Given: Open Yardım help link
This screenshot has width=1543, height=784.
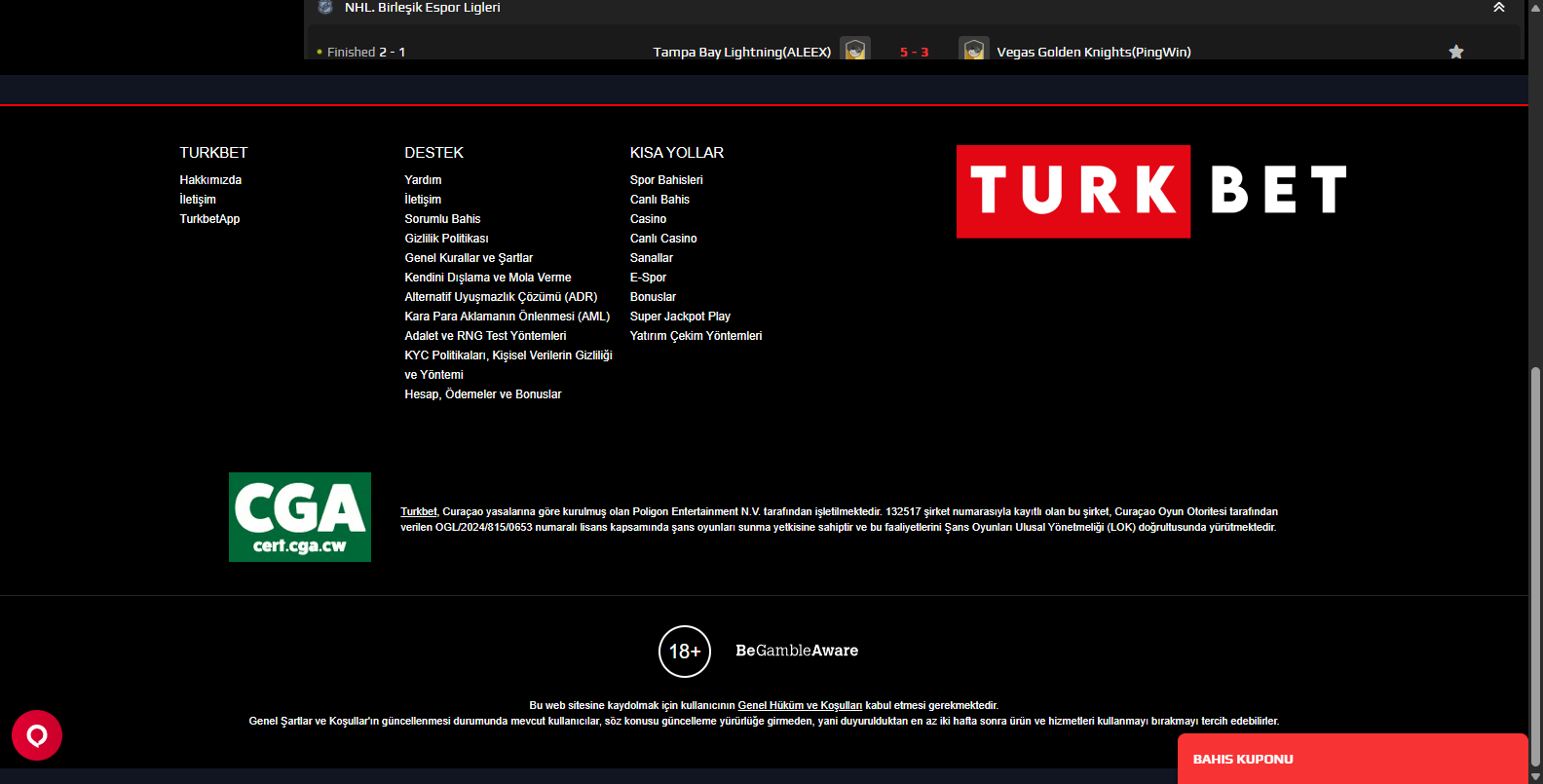Looking at the screenshot, I should click(423, 180).
